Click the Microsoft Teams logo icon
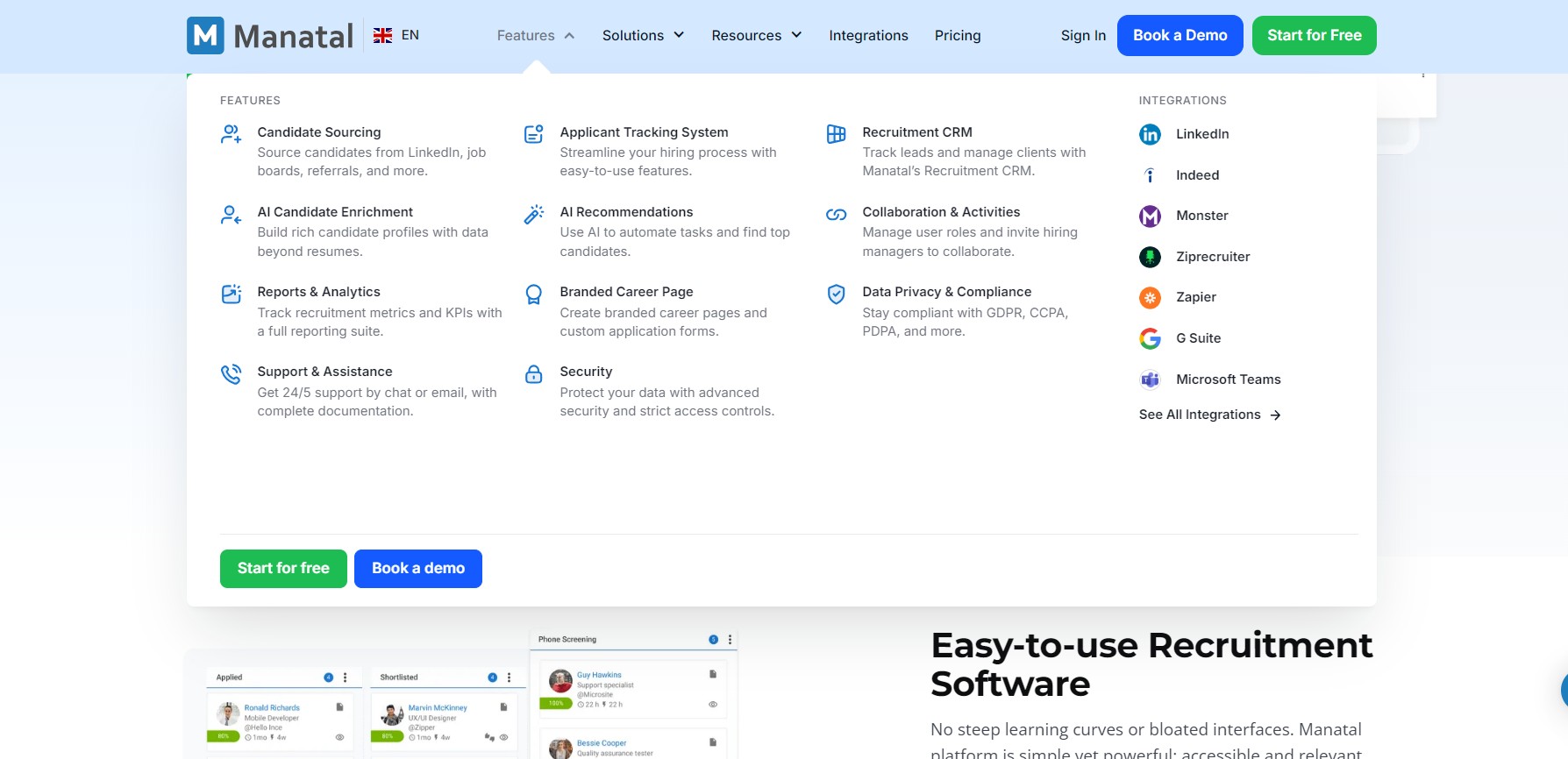Screen dimensions: 1568x759 pos(1150,379)
